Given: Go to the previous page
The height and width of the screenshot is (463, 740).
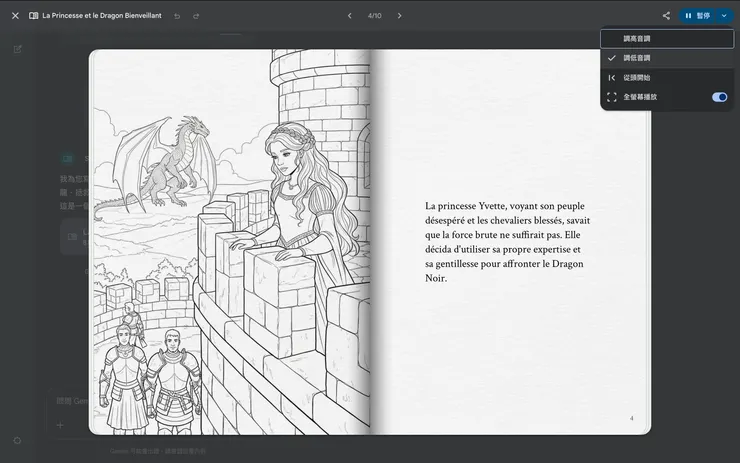Looking at the screenshot, I should click(350, 16).
